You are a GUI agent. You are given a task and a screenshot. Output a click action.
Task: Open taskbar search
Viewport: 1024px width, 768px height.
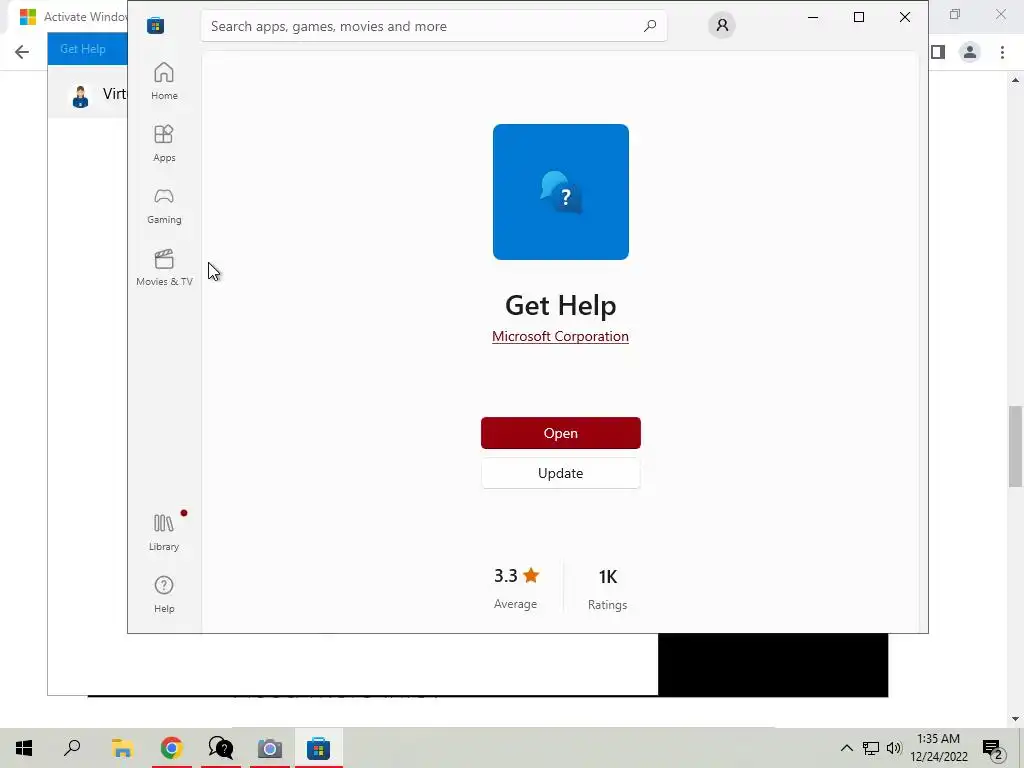(x=72, y=748)
